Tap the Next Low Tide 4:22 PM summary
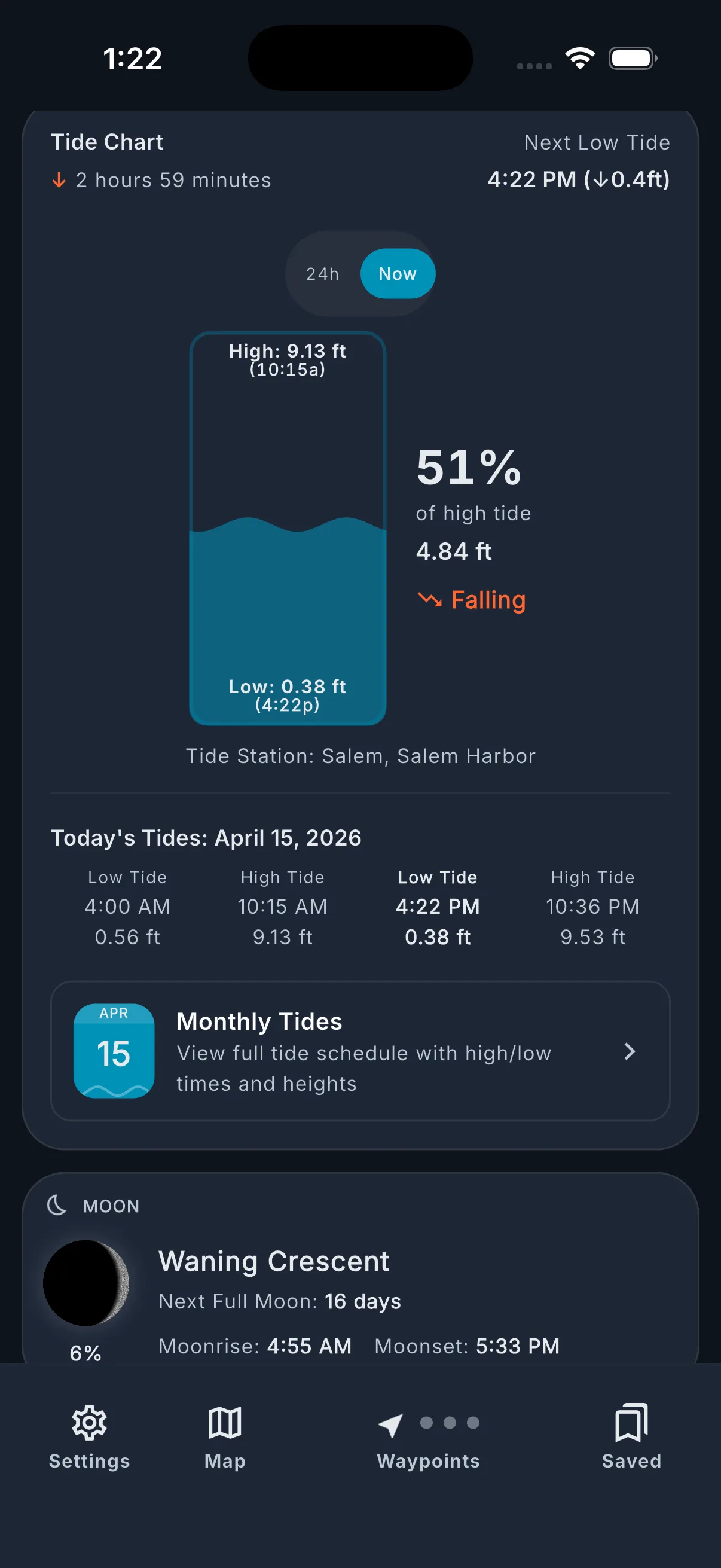This screenshot has height=1568, width=721. tap(578, 179)
